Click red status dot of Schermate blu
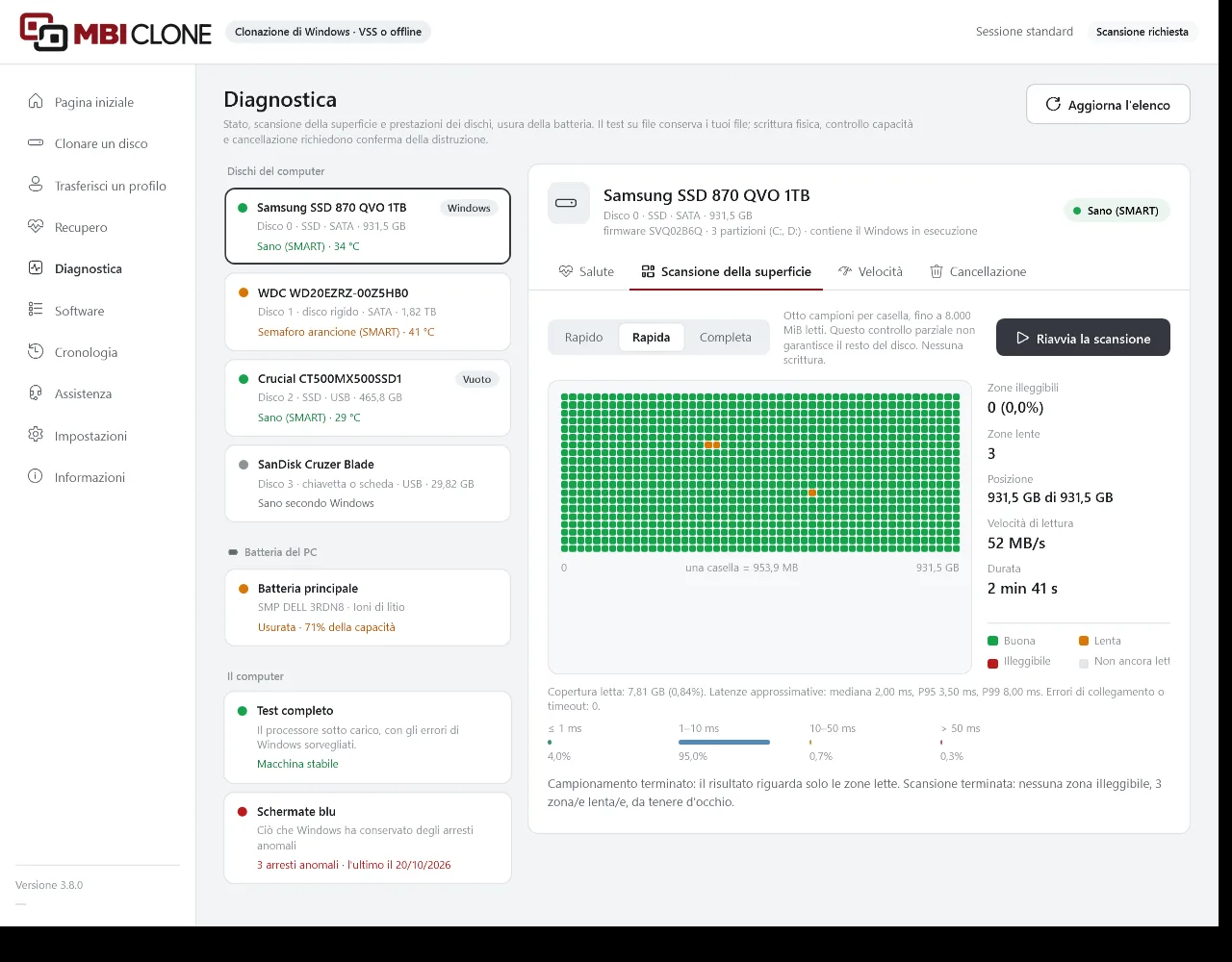The width and height of the screenshot is (1232, 962). click(243, 812)
